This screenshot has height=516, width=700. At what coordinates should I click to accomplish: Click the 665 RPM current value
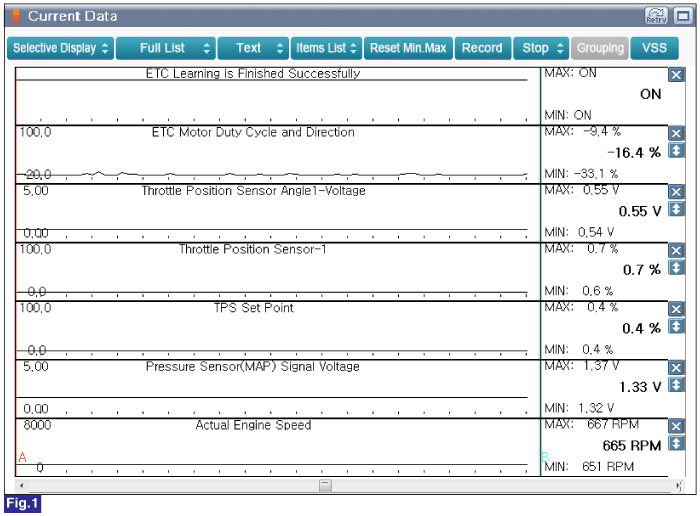632,445
